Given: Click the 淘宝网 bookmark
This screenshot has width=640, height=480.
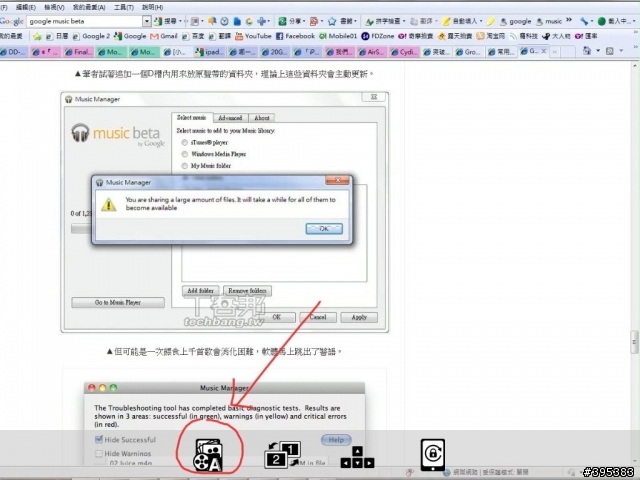Looking at the screenshot, I should tap(491, 36).
